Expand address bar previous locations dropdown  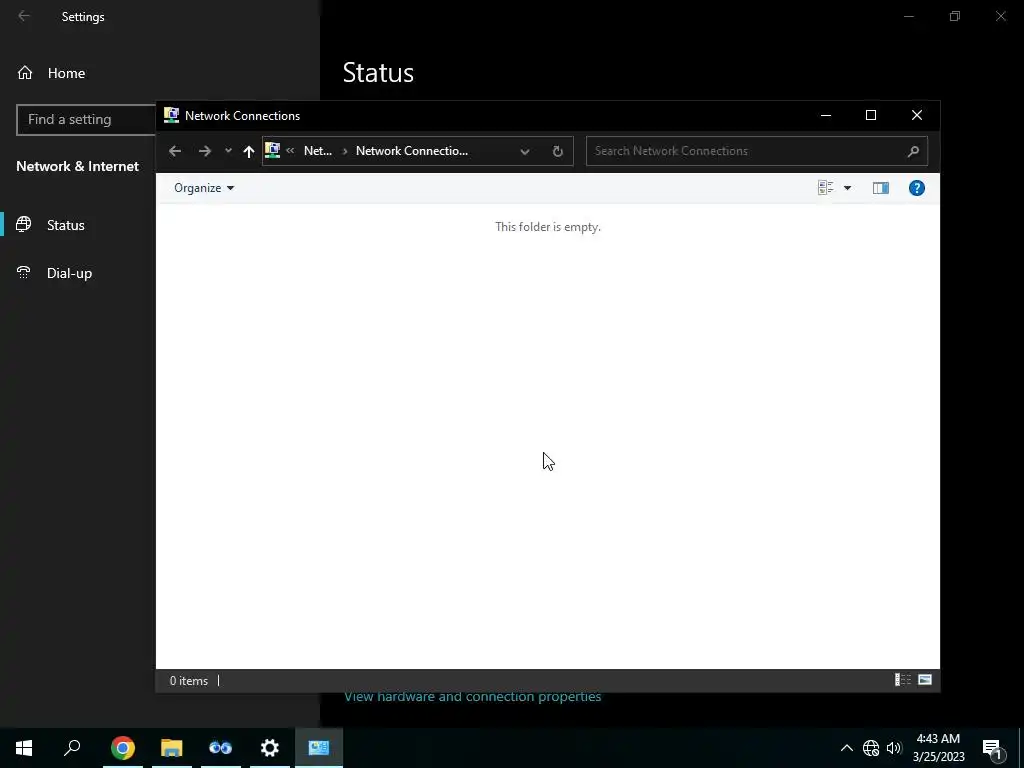(x=524, y=151)
